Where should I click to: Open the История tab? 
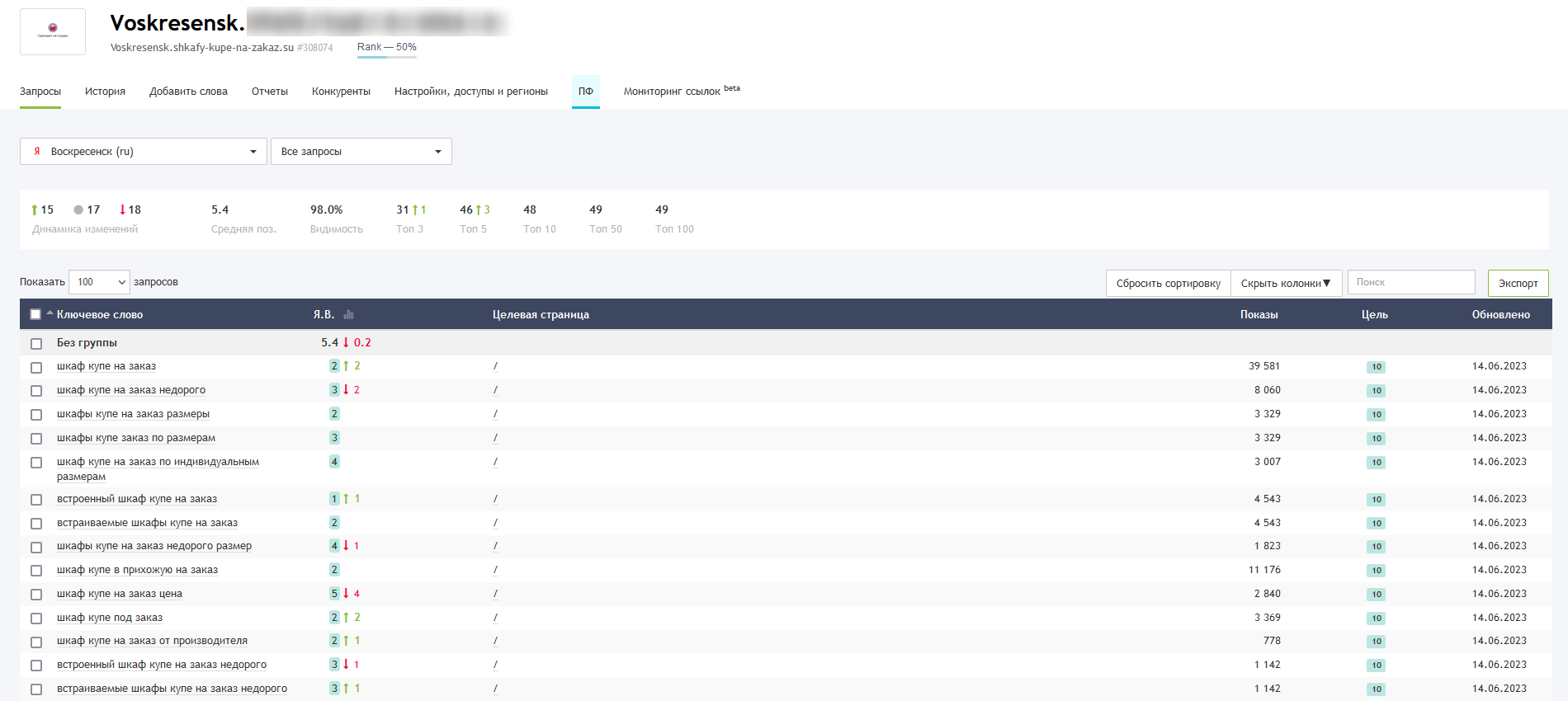105,92
